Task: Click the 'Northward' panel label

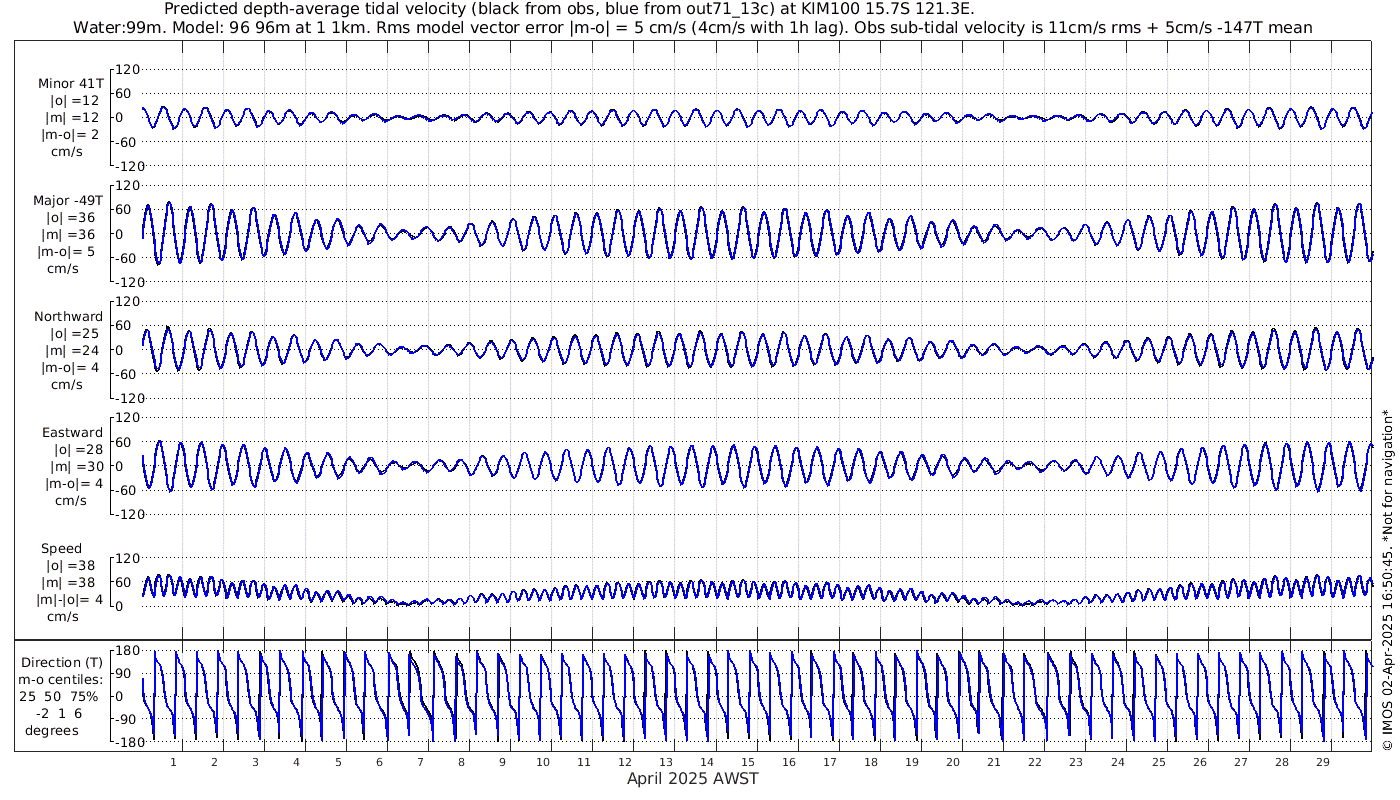Action: coord(69,316)
